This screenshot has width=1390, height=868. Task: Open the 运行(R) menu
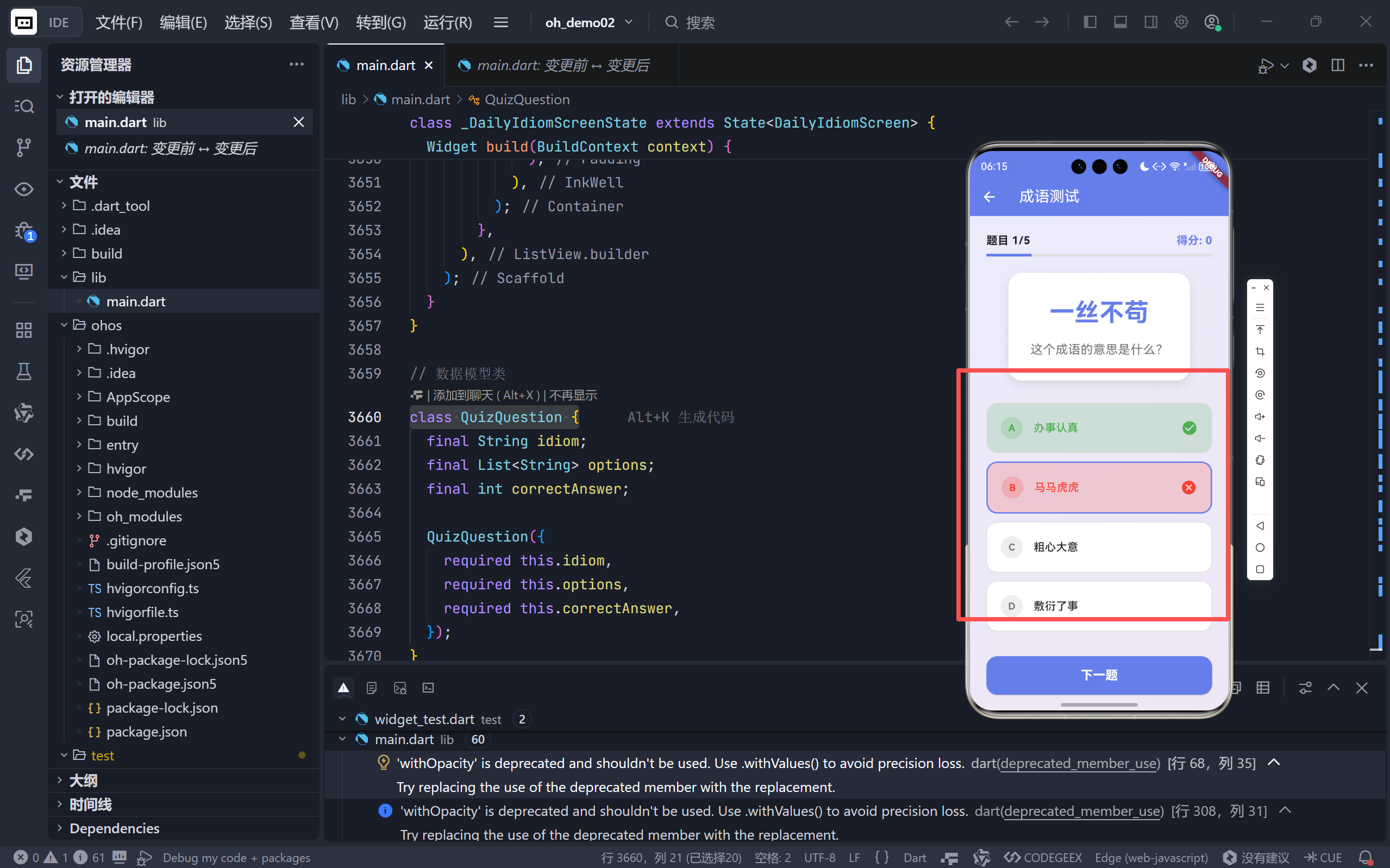pos(447,22)
